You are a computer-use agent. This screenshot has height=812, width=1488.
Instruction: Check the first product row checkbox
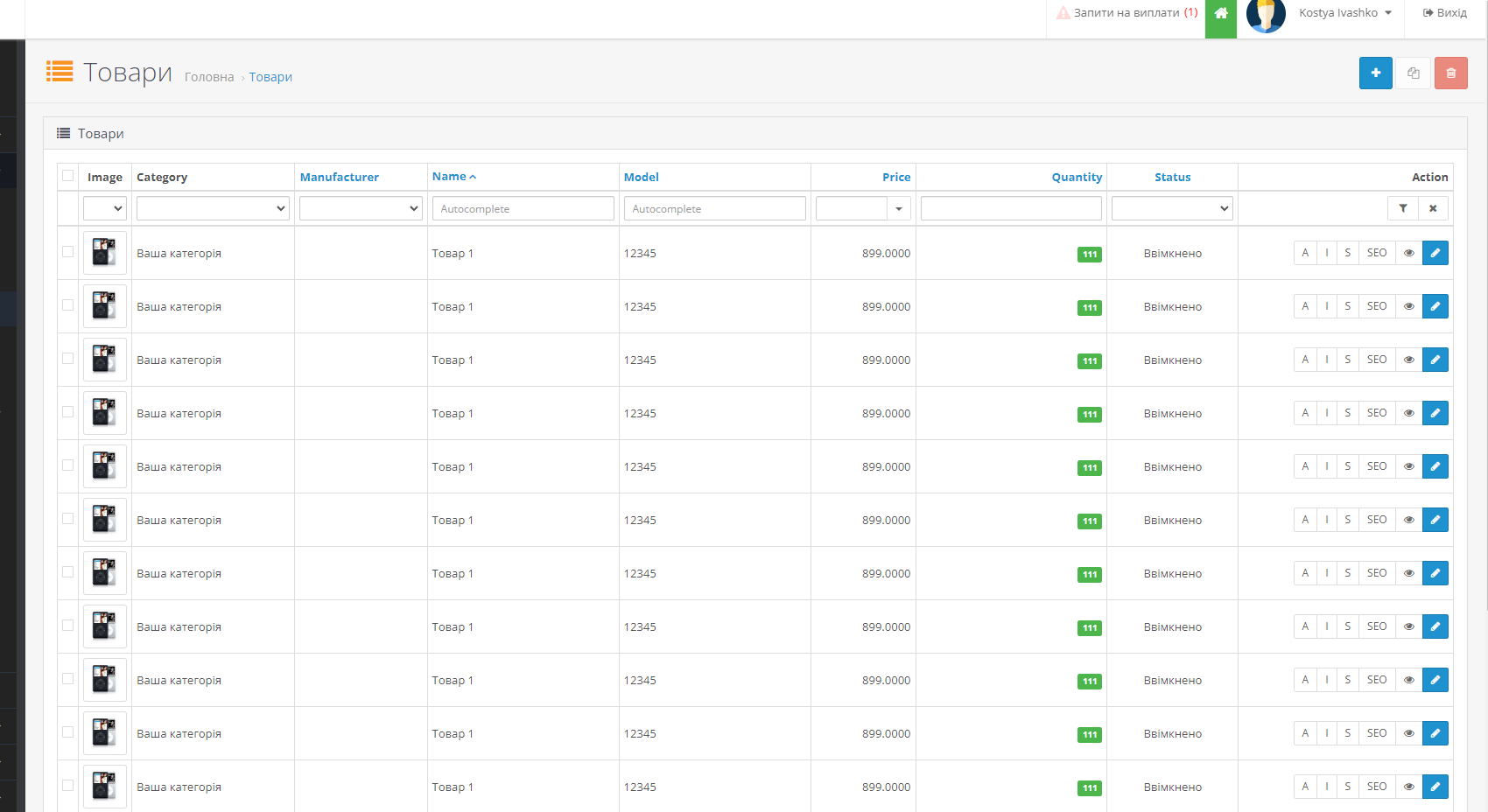[67, 252]
